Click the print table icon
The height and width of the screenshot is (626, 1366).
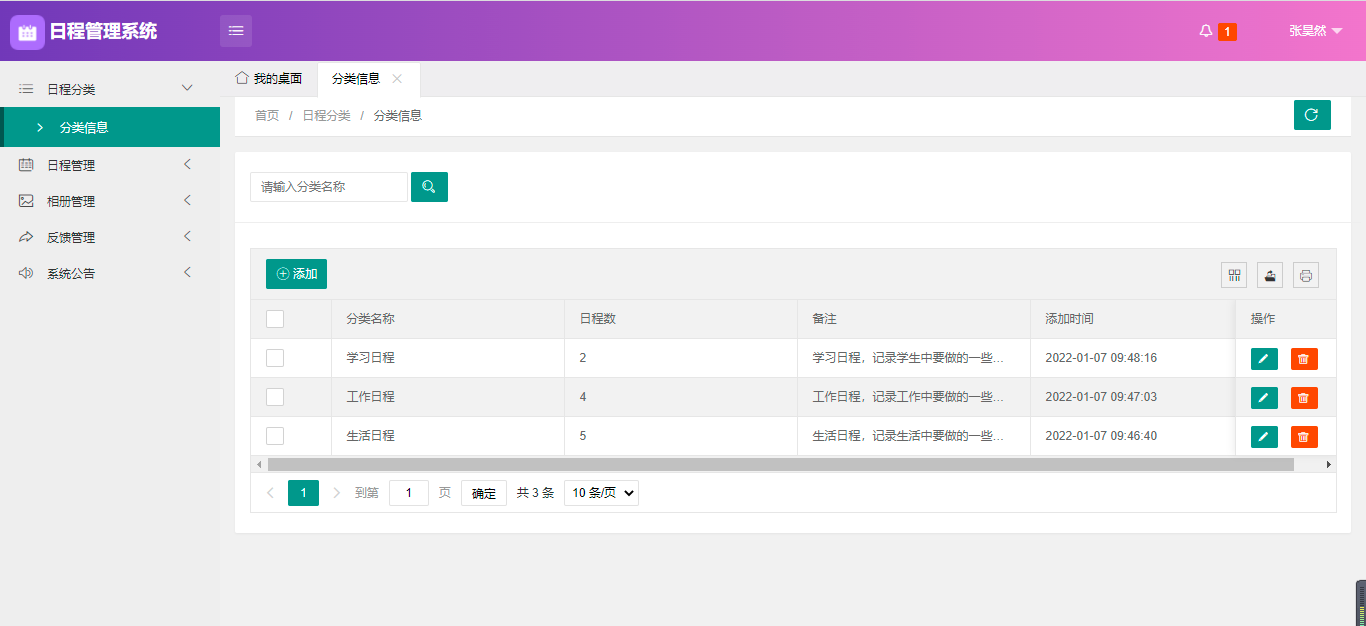(x=1305, y=275)
